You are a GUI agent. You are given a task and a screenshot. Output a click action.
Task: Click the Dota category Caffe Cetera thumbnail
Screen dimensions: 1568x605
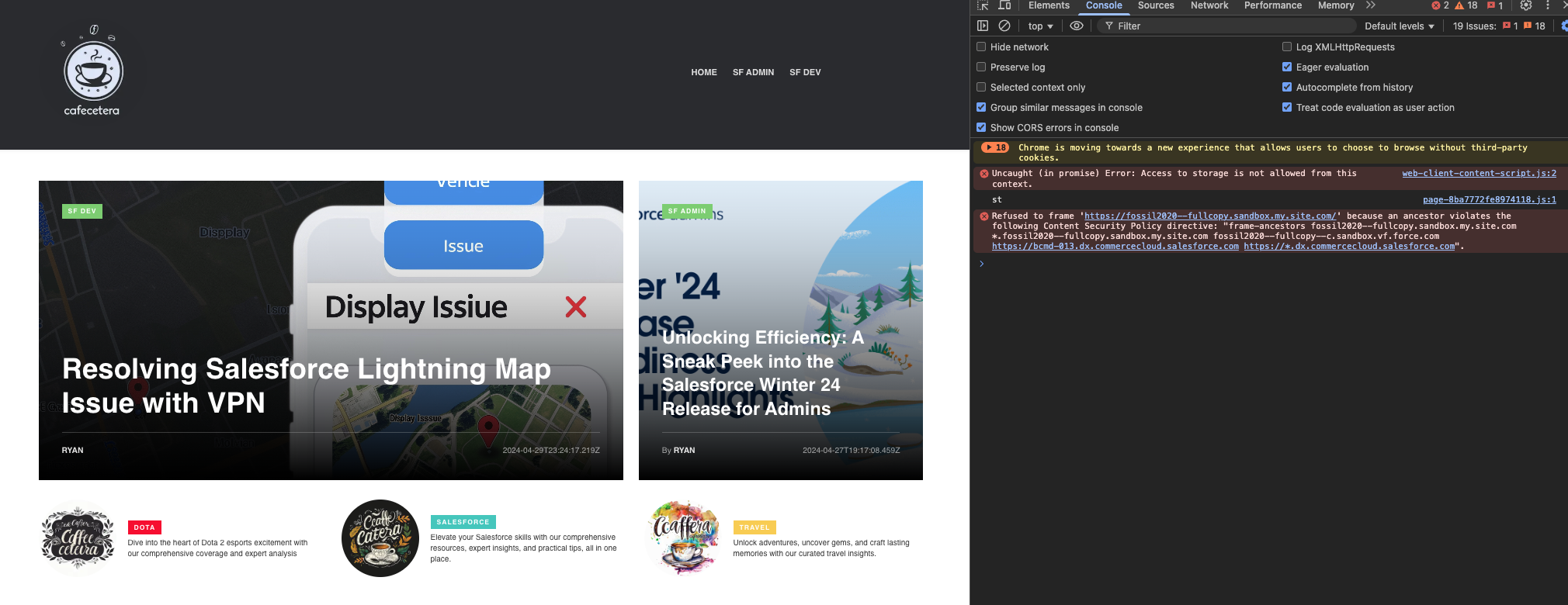click(x=78, y=538)
